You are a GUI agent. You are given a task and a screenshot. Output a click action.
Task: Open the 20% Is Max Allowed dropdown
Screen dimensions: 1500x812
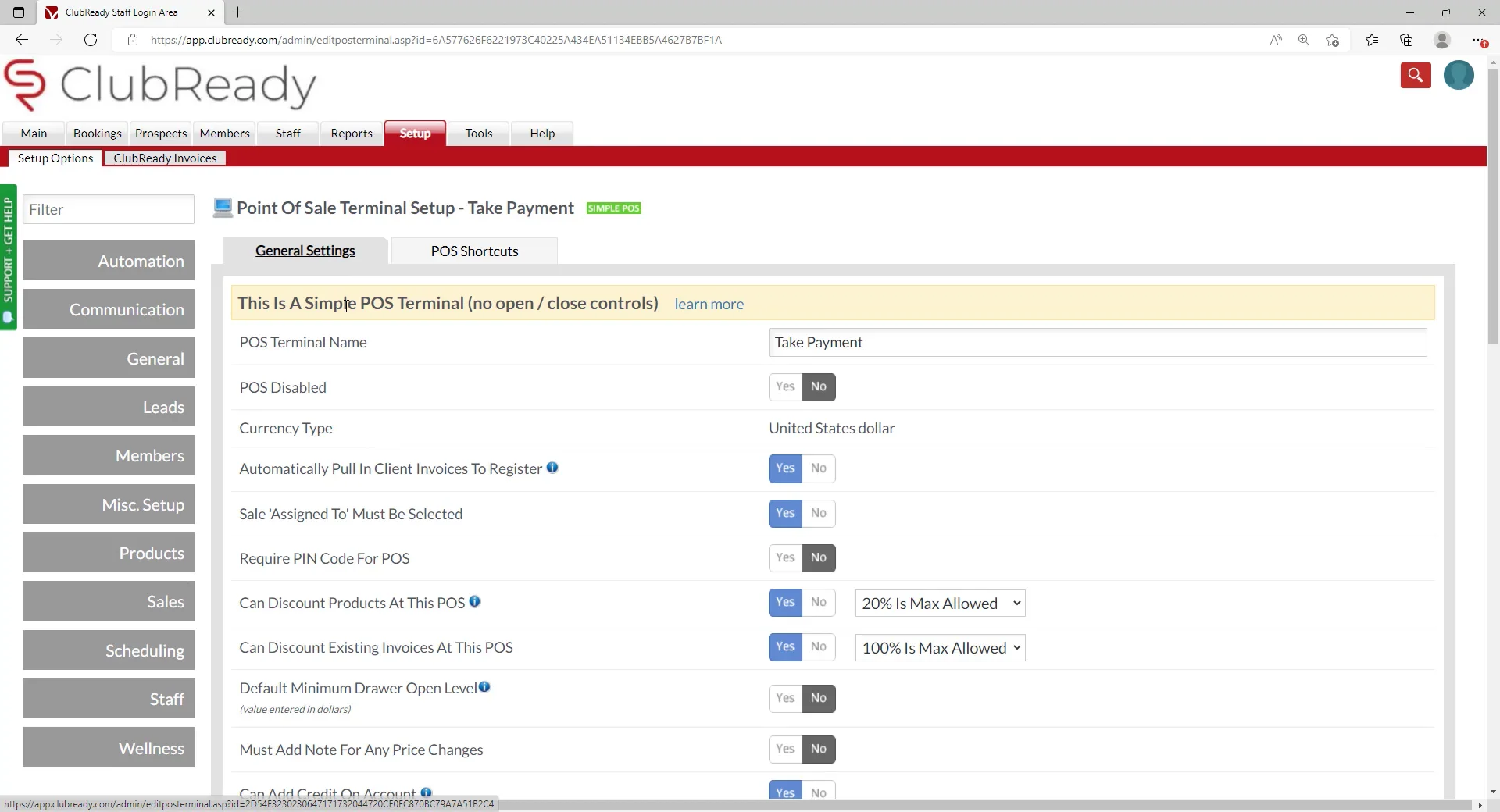pos(940,604)
